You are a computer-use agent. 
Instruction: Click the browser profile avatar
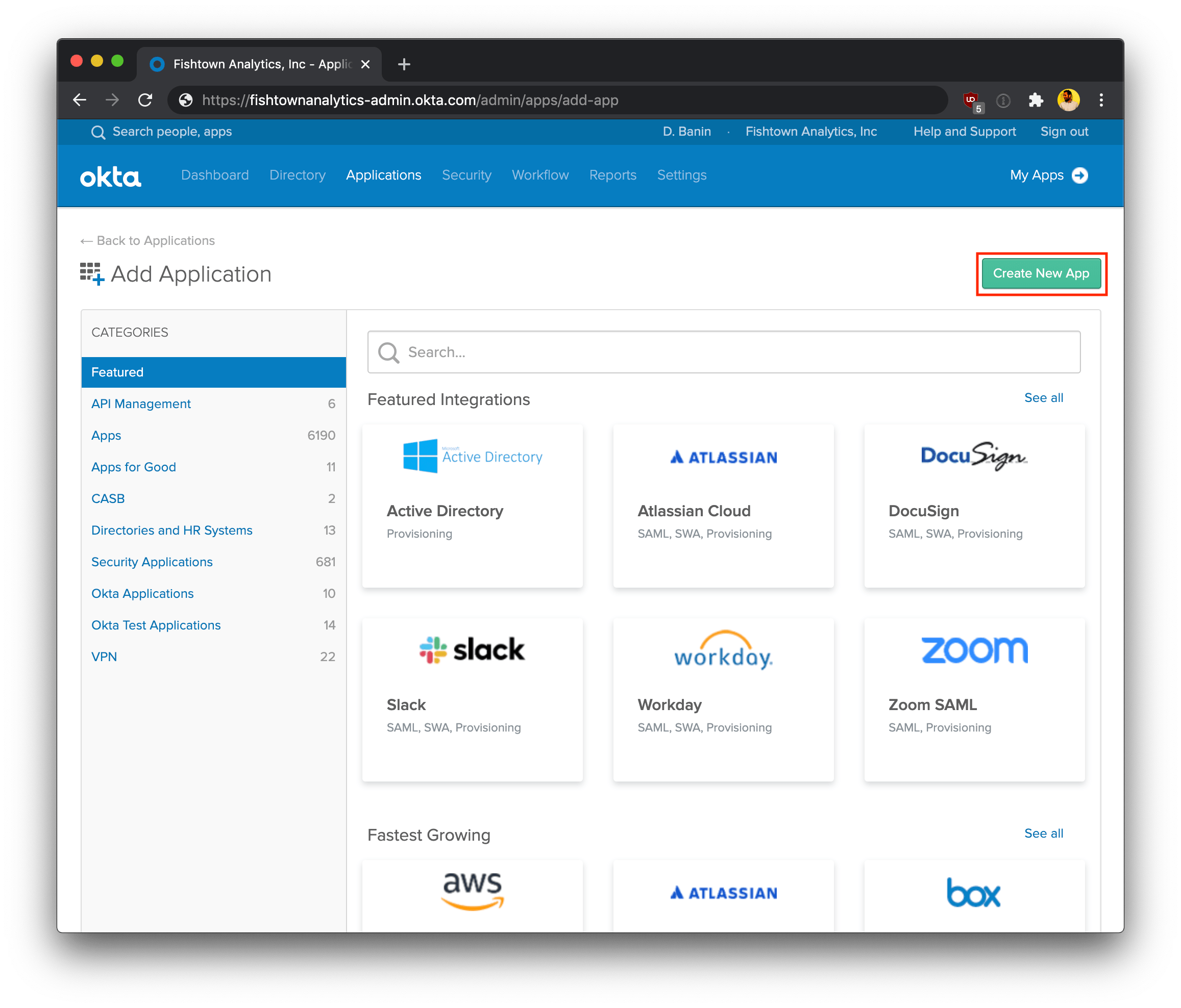(x=1069, y=99)
